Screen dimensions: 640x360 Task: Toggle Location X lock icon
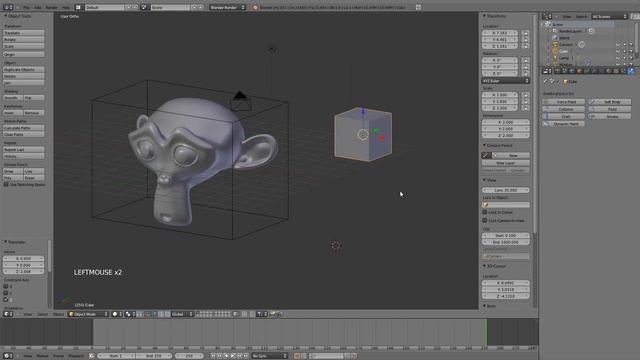526,33
